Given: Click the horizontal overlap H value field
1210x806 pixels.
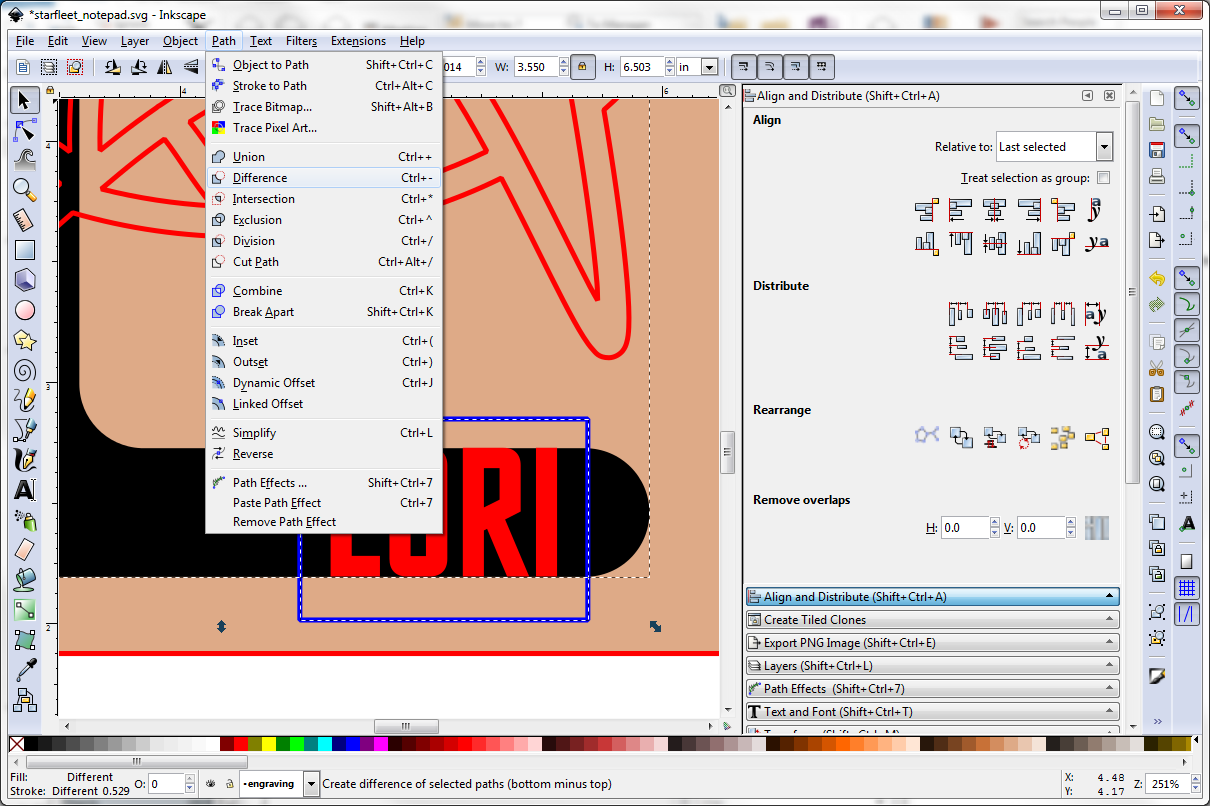Looking at the screenshot, I should 966,527.
